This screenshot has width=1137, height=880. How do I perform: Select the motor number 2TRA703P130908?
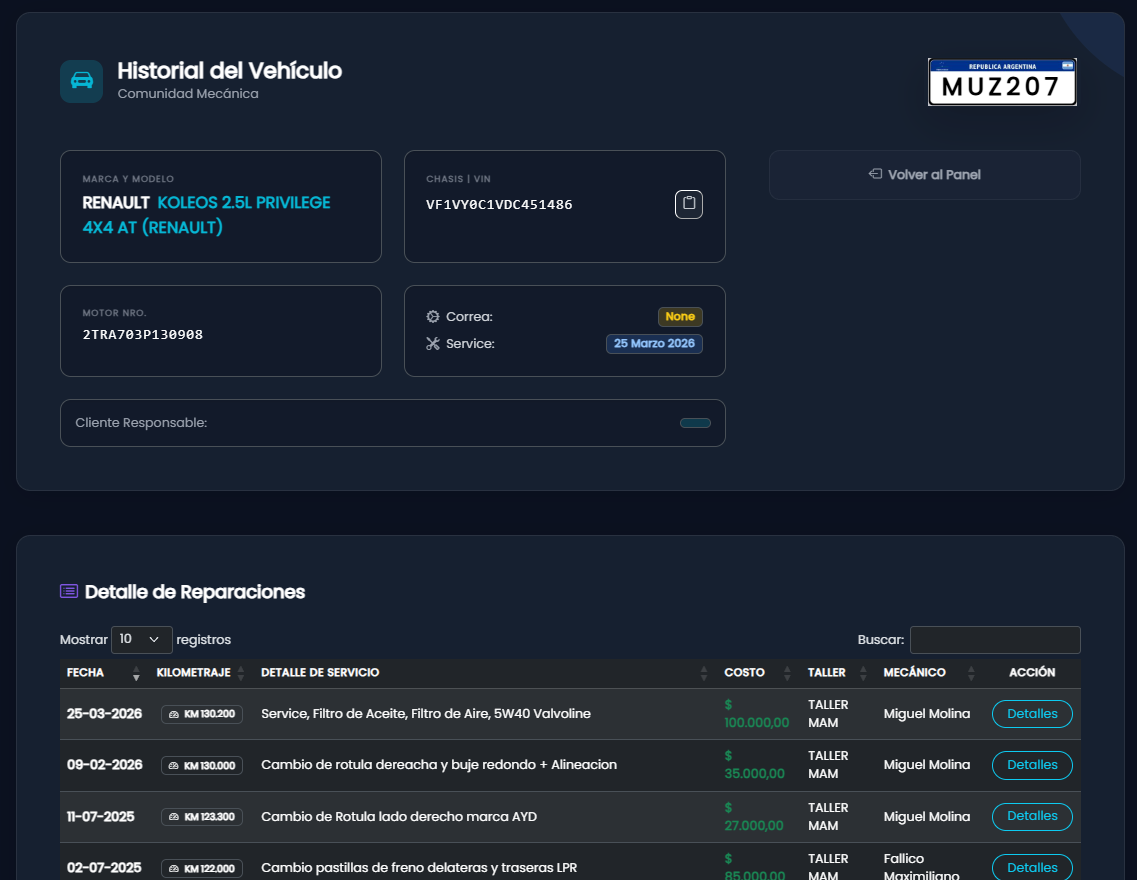pyautogui.click(x=143, y=335)
